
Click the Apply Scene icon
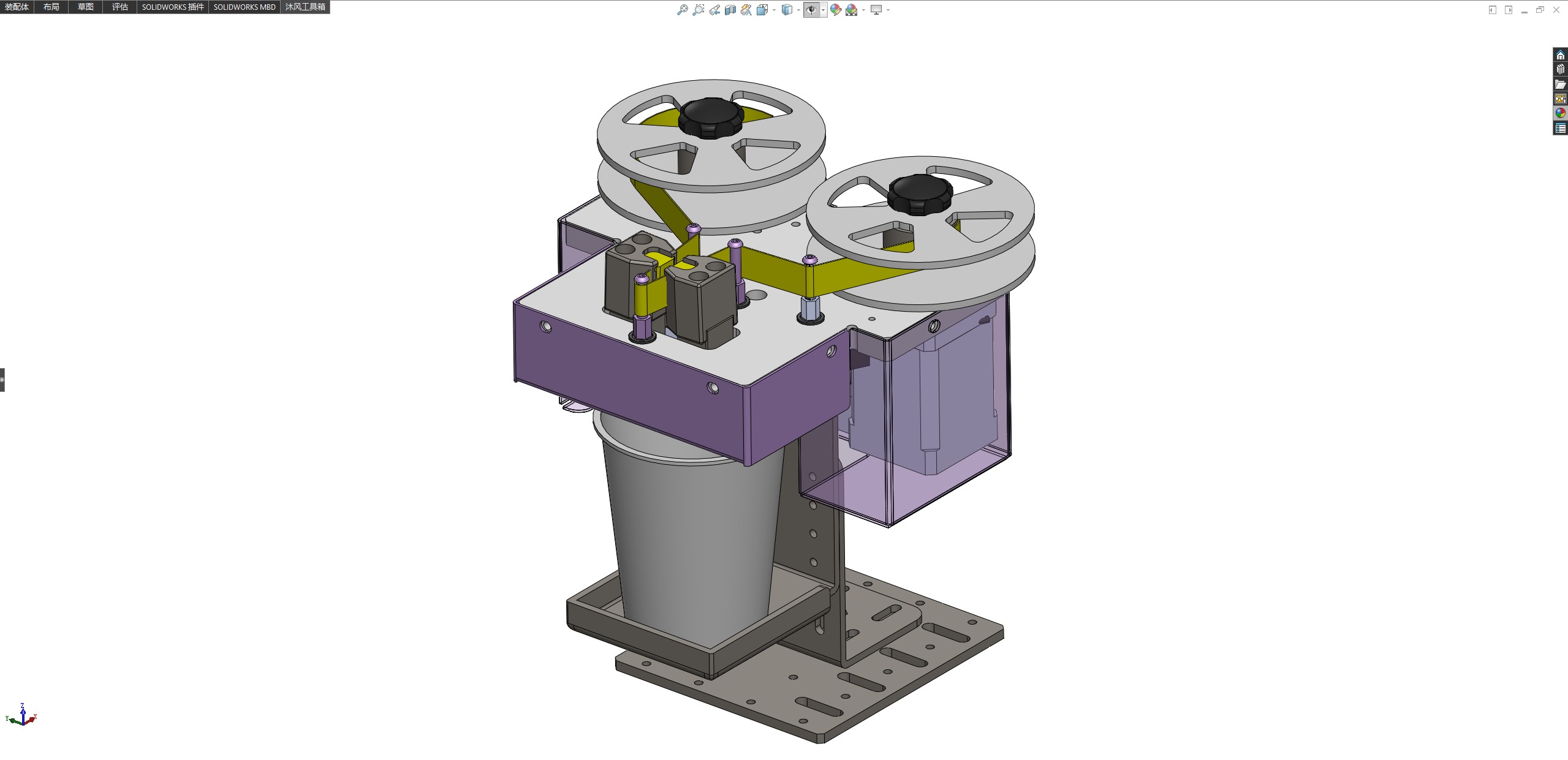(x=852, y=10)
